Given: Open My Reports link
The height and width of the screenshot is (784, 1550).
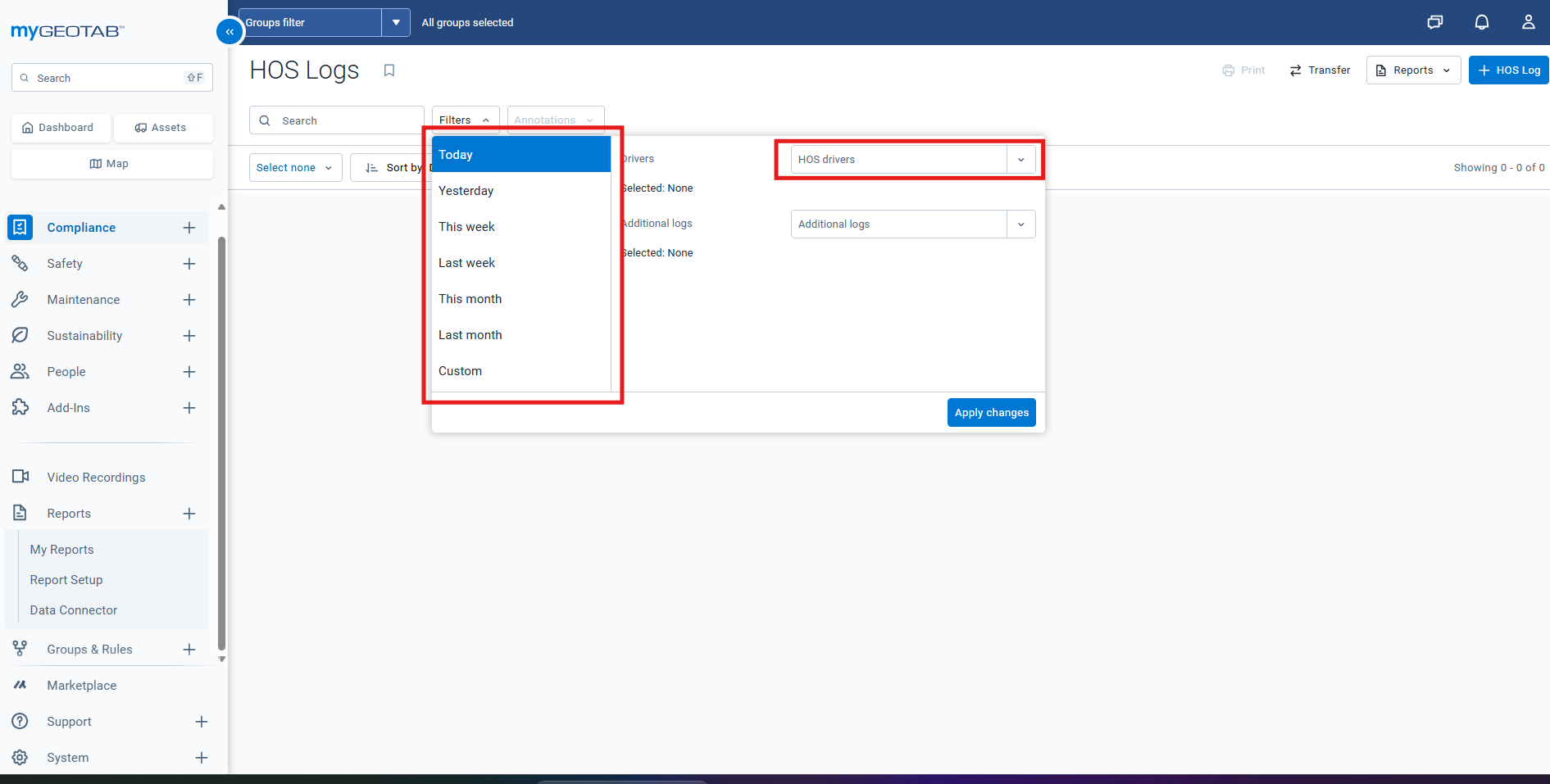Looking at the screenshot, I should (x=61, y=549).
